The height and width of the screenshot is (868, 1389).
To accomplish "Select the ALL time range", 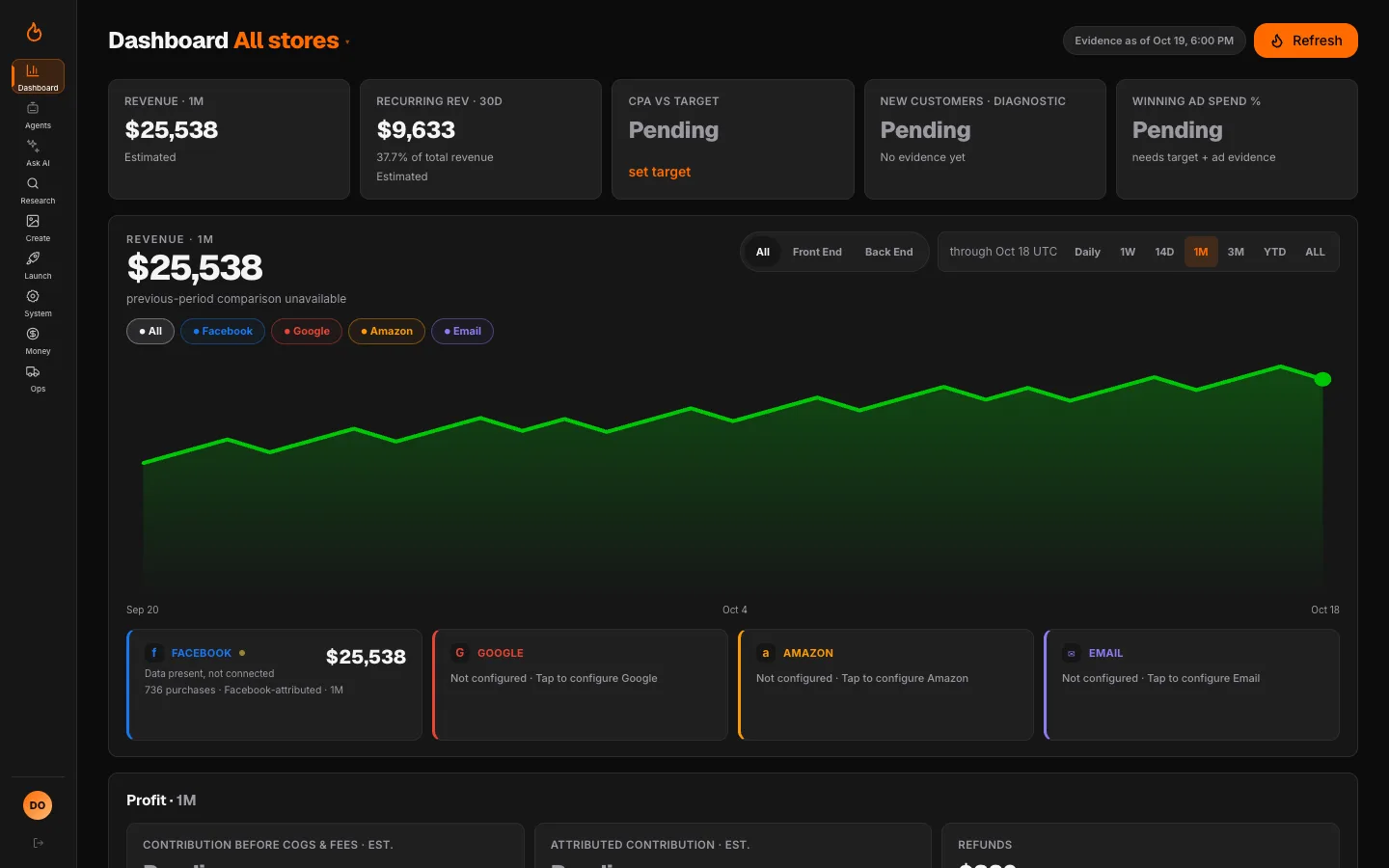I will point(1315,252).
